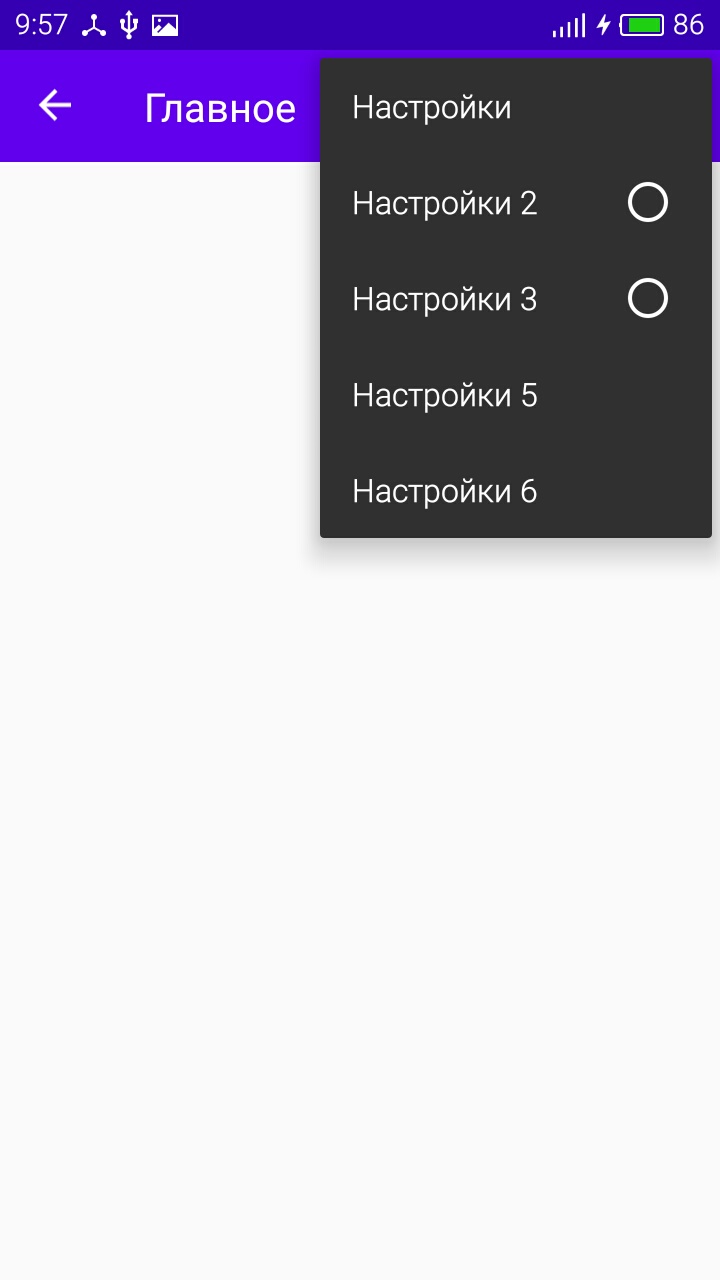Tap the battery percentage 86 indicator
The height and width of the screenshot is (1280, 720).
[688, 25]
